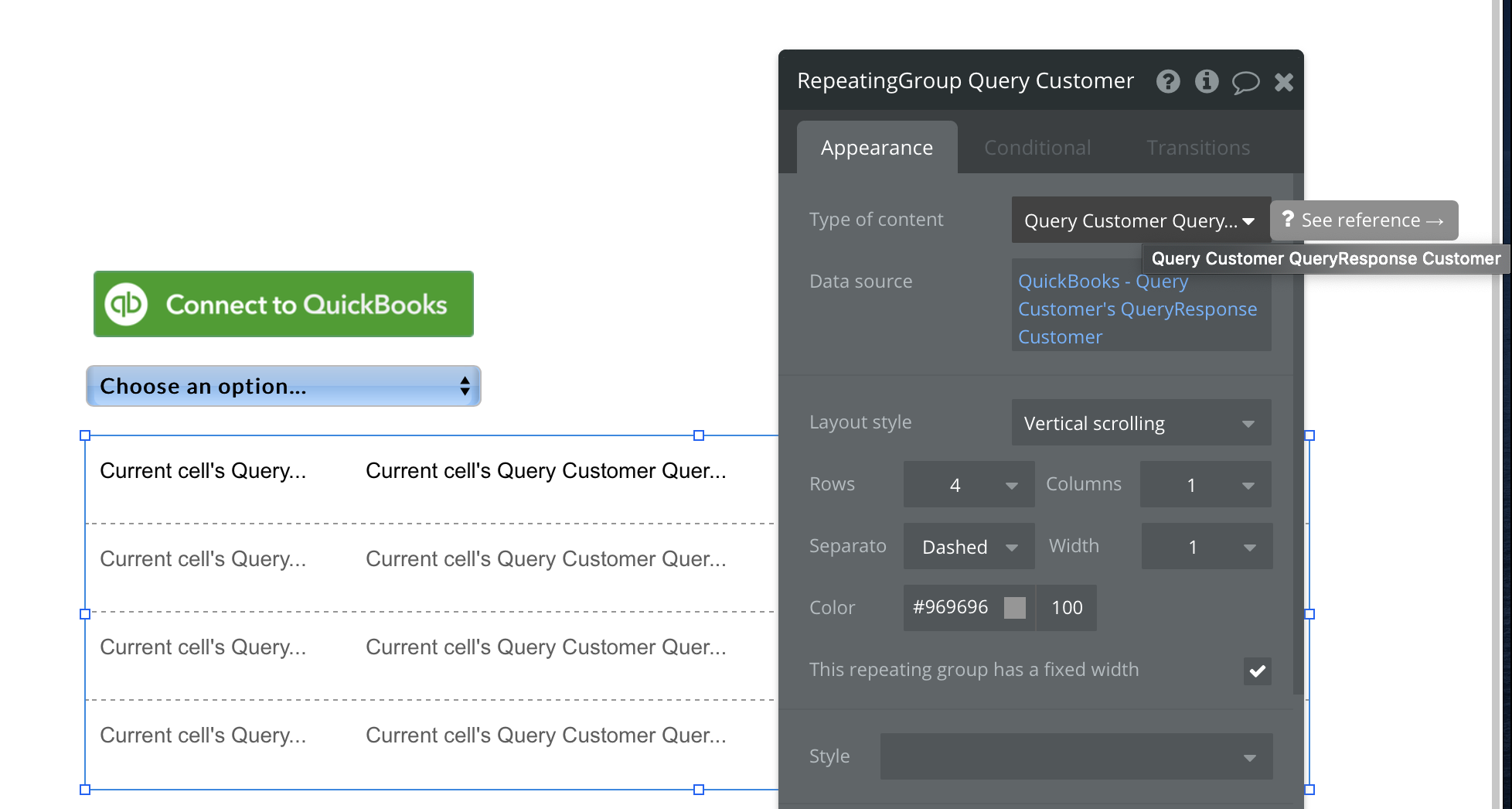This screenshot has height=809, width=1512.
Task: Select first row's left Current cell's Query text
Action: pyautogui.click(x=203, y=471)
